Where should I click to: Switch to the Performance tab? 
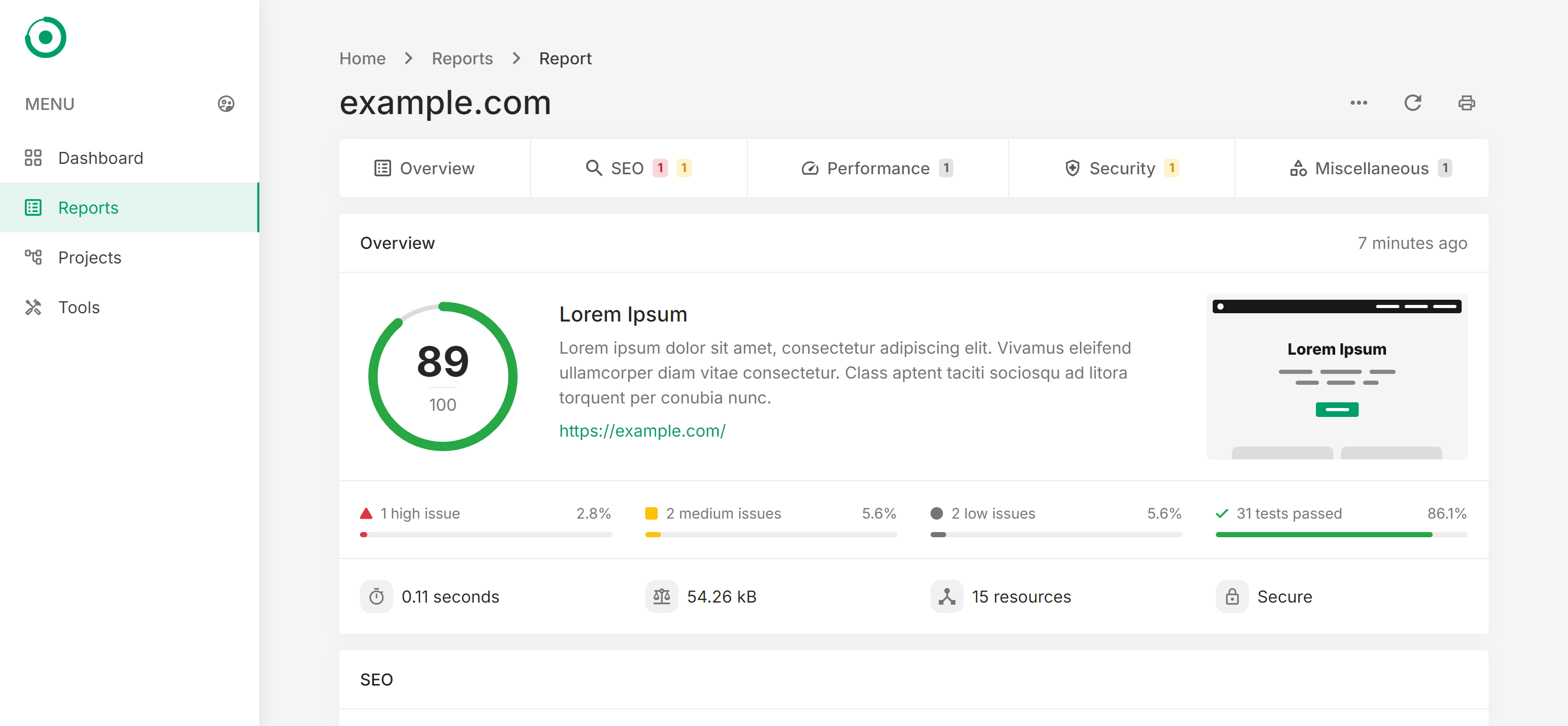(879, 168)
